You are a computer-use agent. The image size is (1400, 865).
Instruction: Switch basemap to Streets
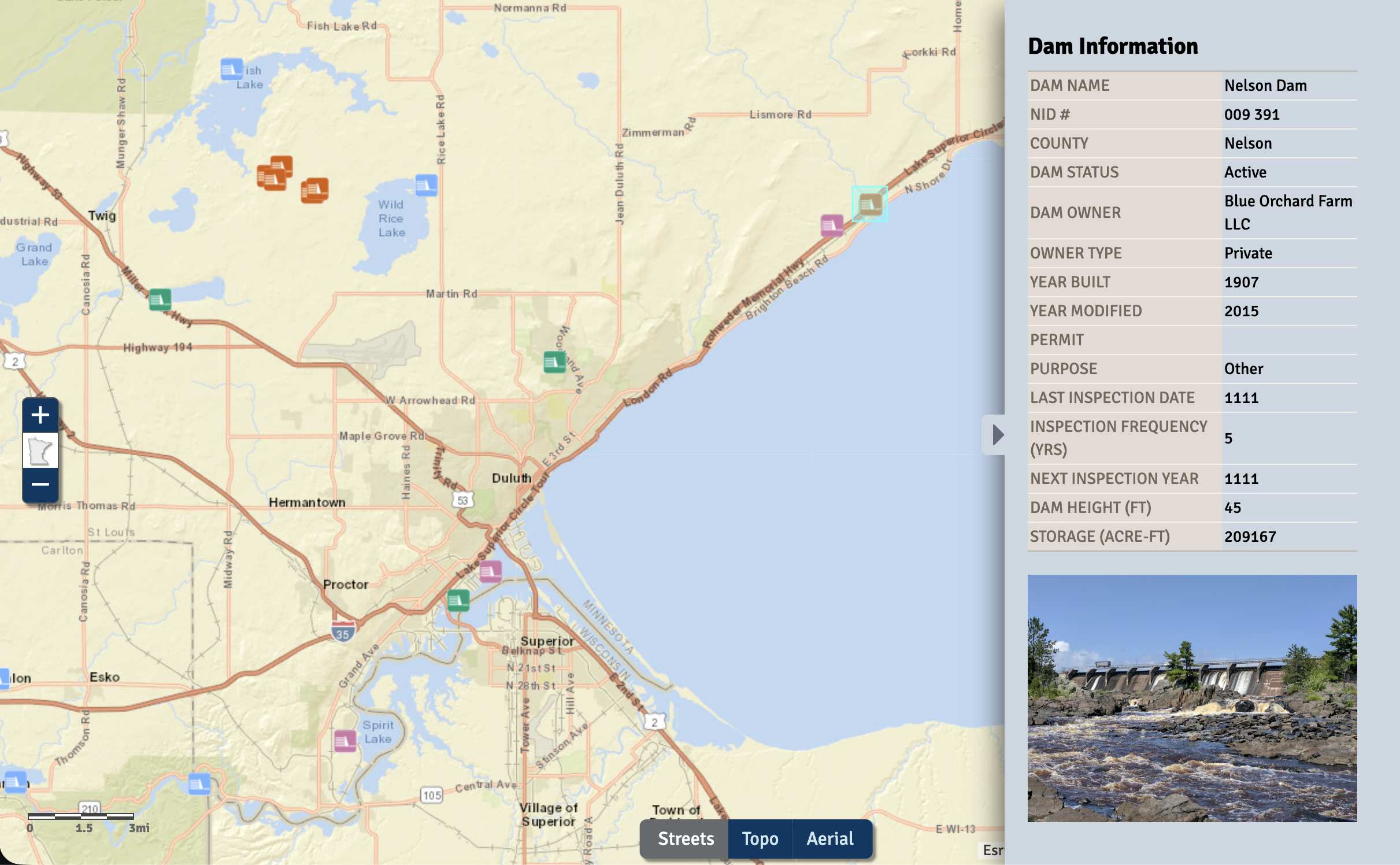pyautogui.click(x=686, y=838)
